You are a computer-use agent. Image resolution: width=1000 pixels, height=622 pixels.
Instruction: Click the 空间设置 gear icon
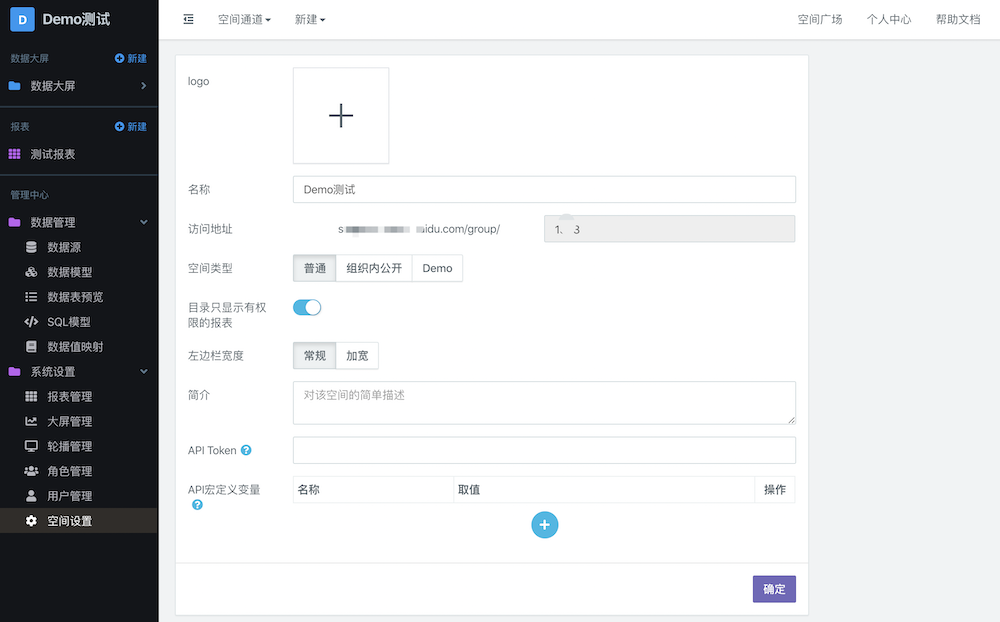[x=31, y=521]
